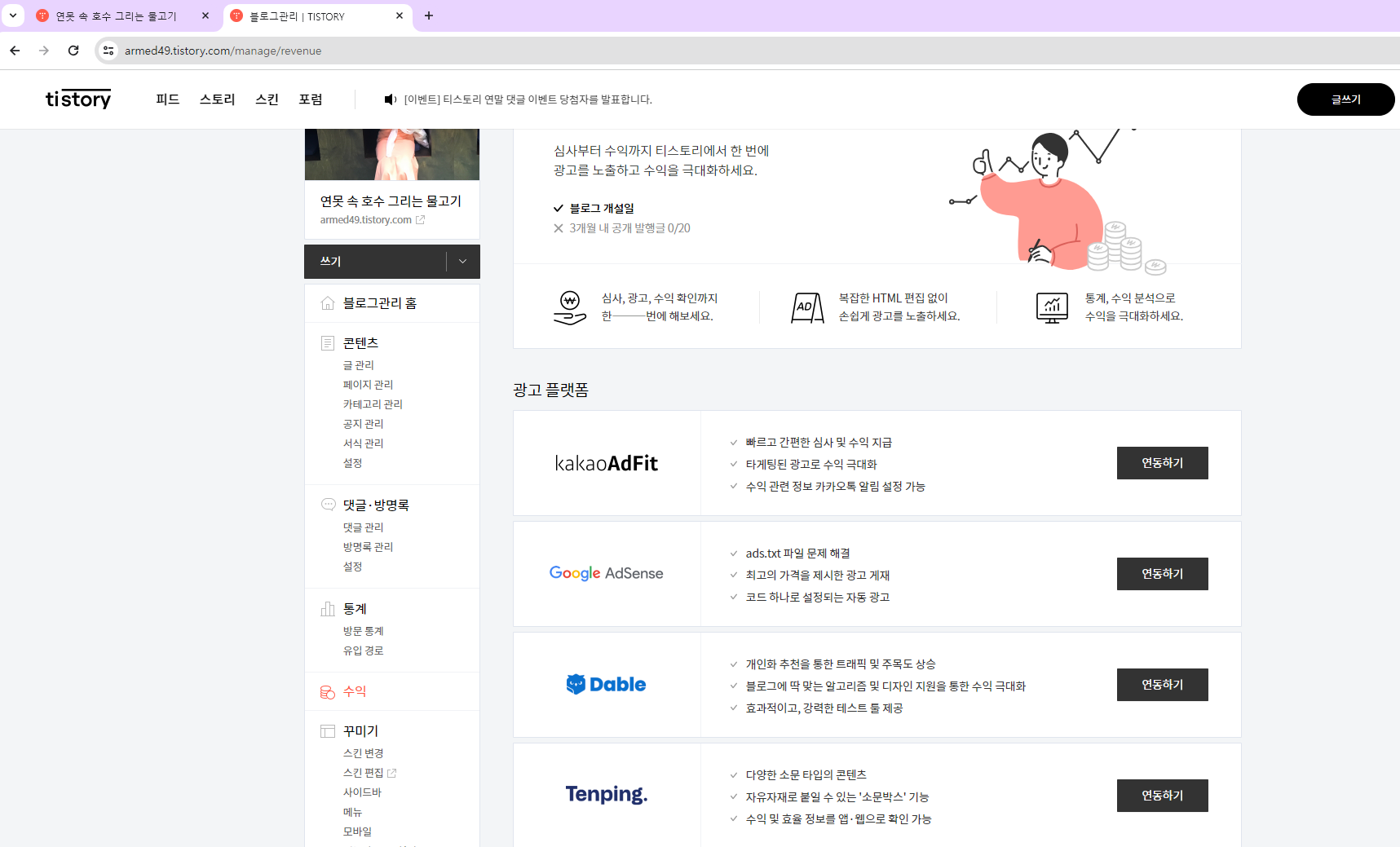Click the site info icon in address bar
The image size is (1400, 847).
tap(108, 51)
